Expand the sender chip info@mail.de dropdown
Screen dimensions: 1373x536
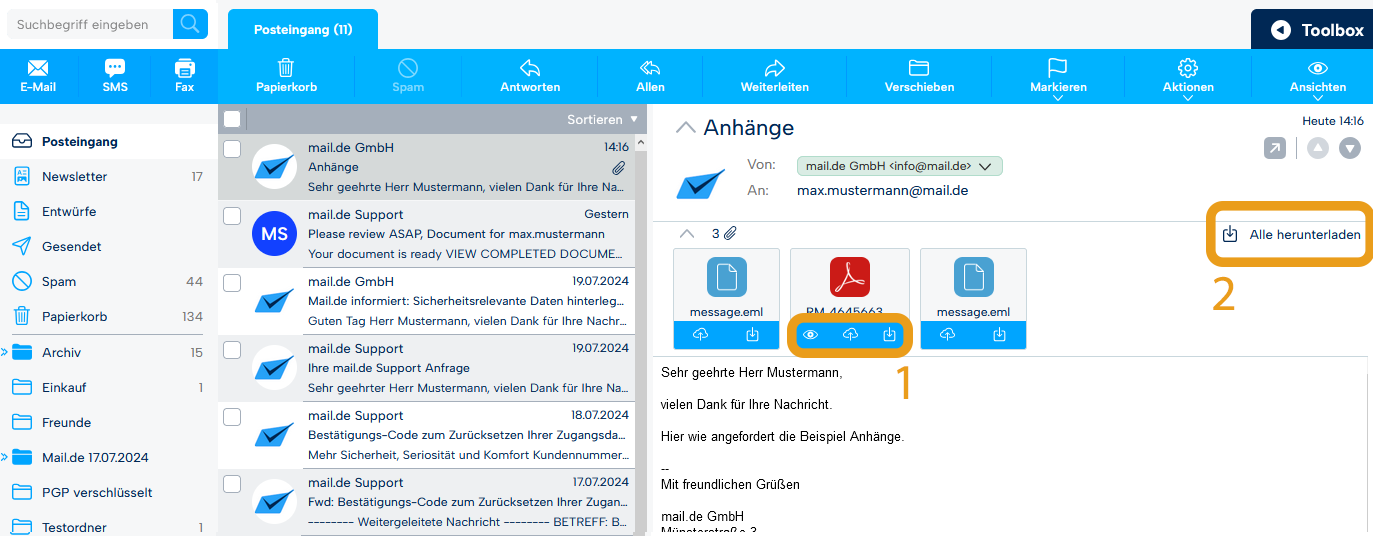tap(899, 166)
